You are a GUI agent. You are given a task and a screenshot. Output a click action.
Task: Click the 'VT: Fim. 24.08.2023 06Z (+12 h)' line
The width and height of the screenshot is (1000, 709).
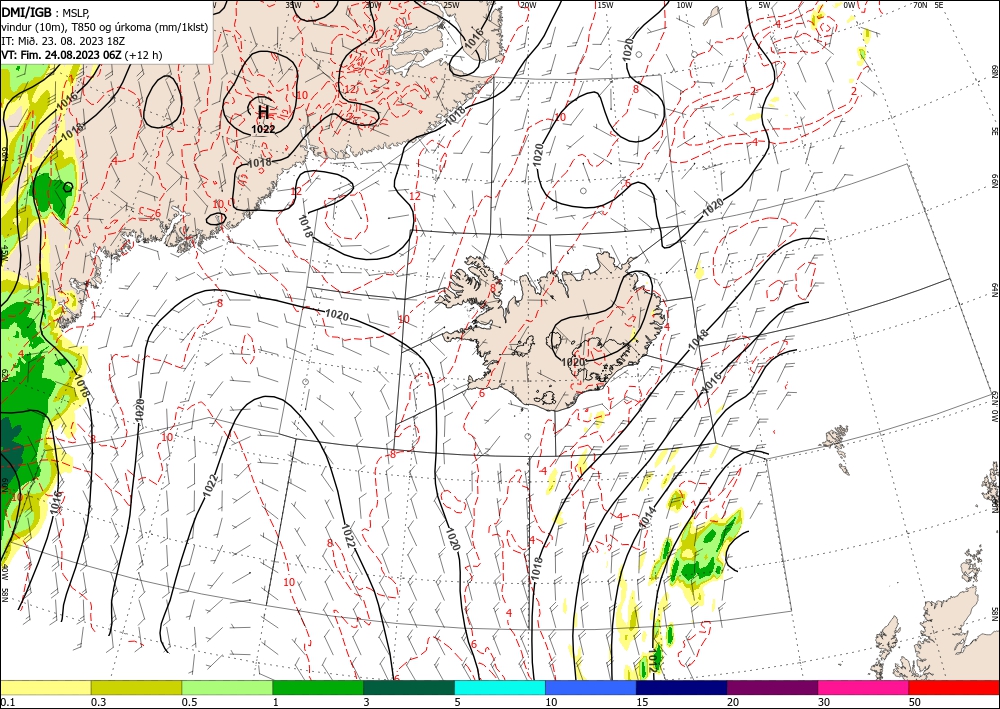click(82, 55)
